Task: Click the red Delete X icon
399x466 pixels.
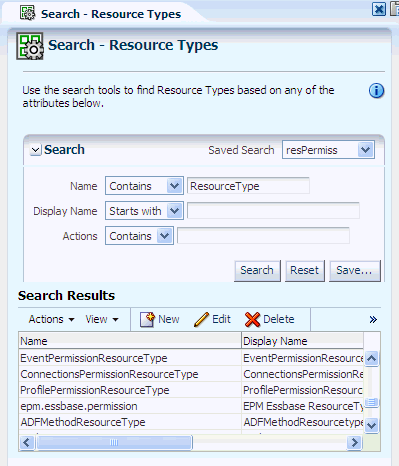Action: pos(252,319)
